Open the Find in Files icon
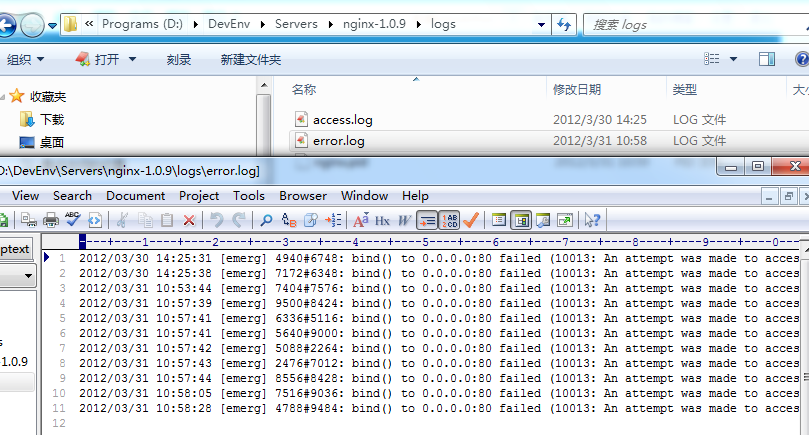Viewport: 809px width, 435px height. coord(311,220)
